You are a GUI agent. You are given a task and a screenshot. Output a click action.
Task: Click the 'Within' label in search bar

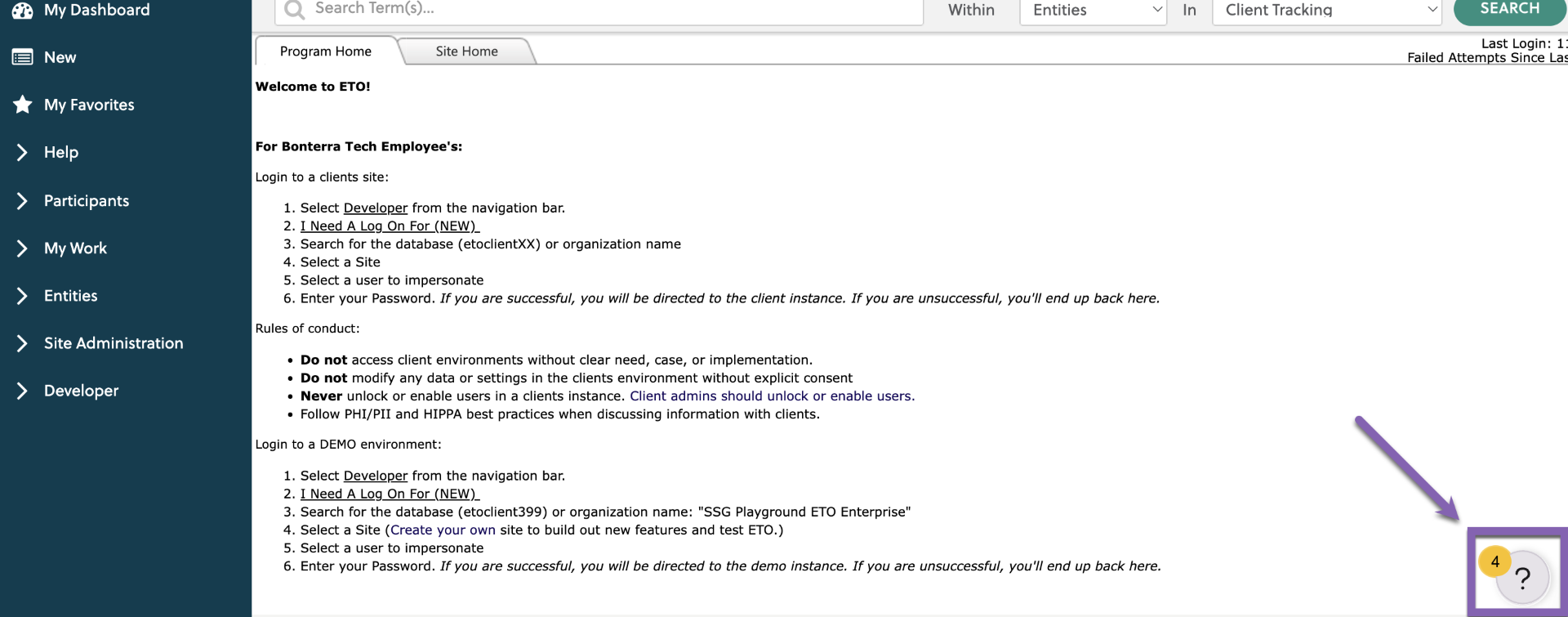click(x=971, y=10)
